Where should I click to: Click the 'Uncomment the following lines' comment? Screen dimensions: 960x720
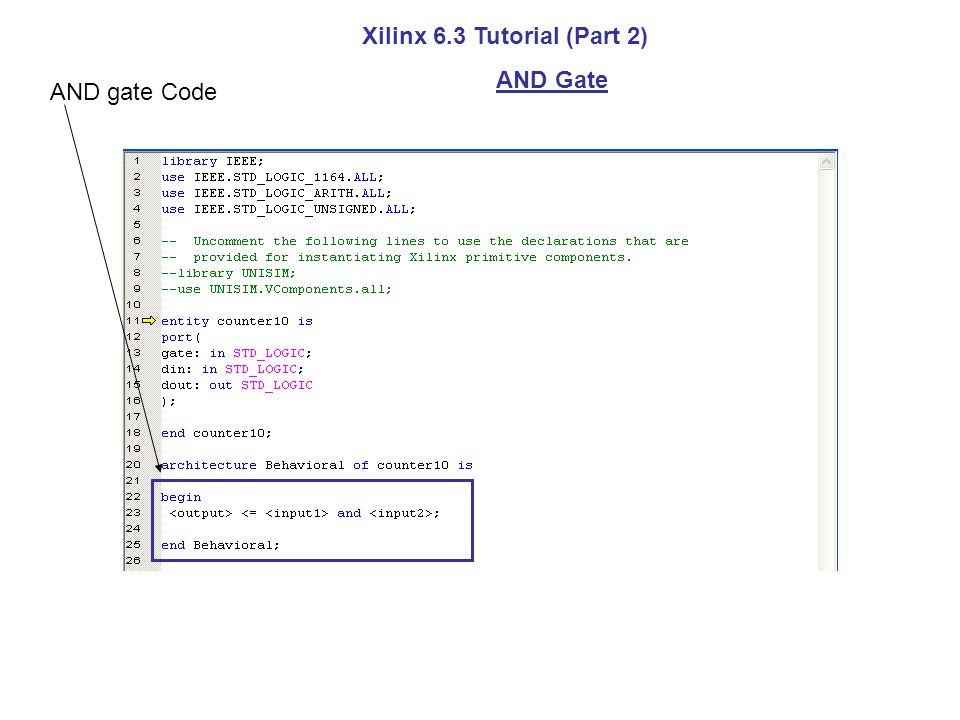tap(425, 241)
